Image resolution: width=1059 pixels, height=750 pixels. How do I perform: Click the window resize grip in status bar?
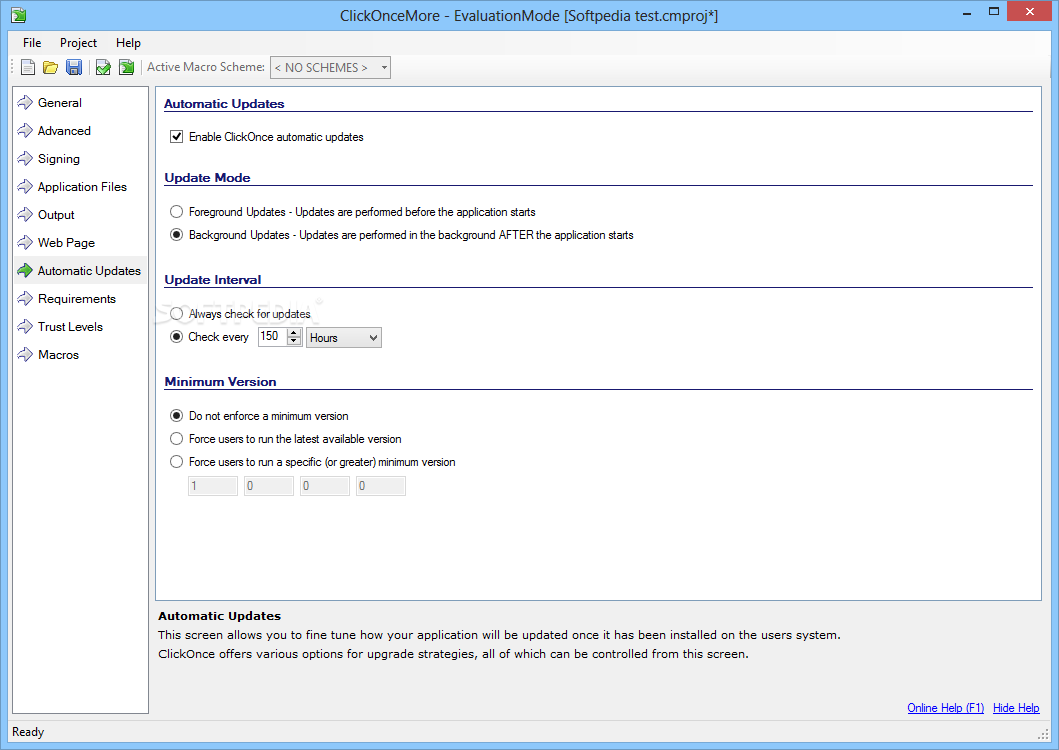tap(1043, 734)
